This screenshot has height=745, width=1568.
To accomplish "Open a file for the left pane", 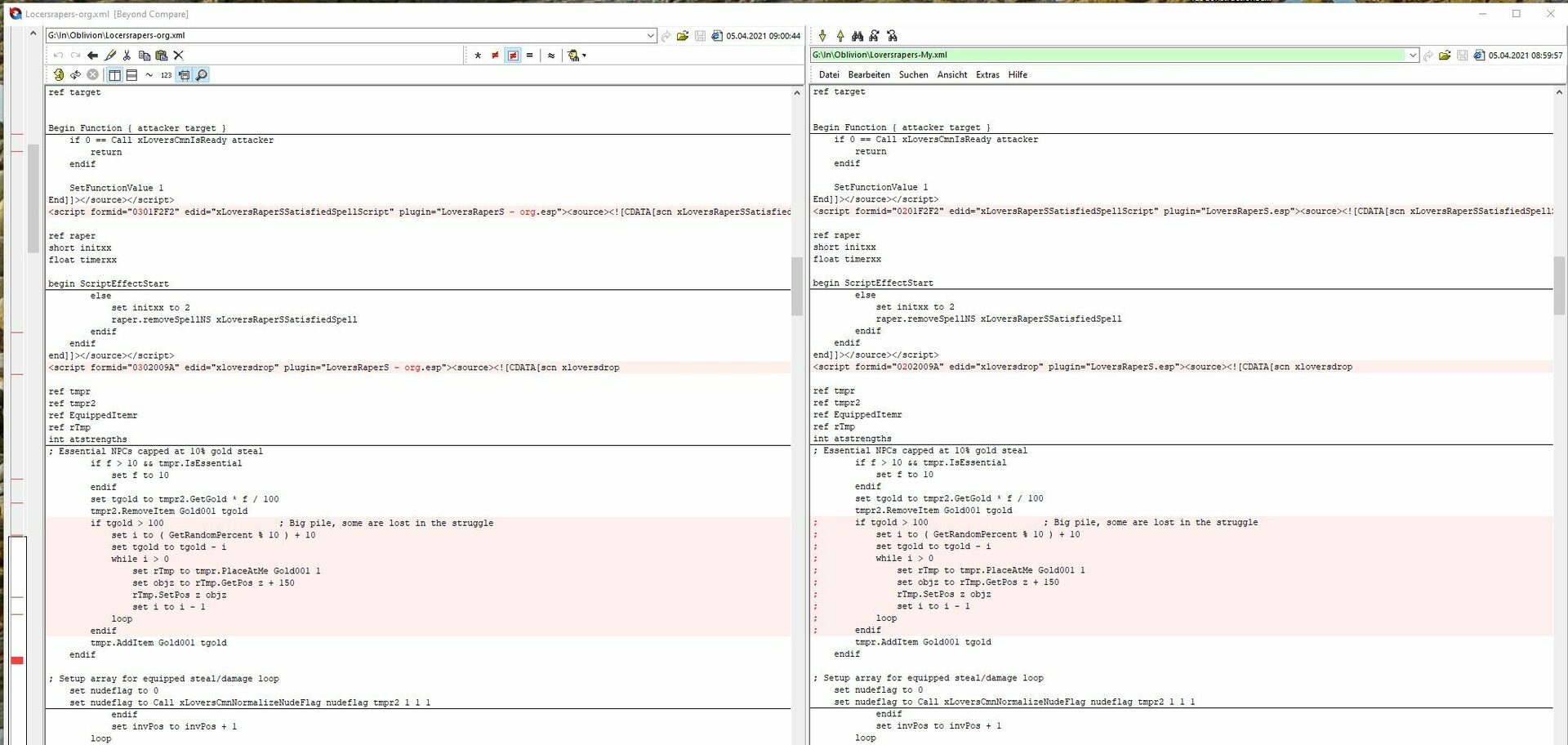I will (x=683, y=36).
